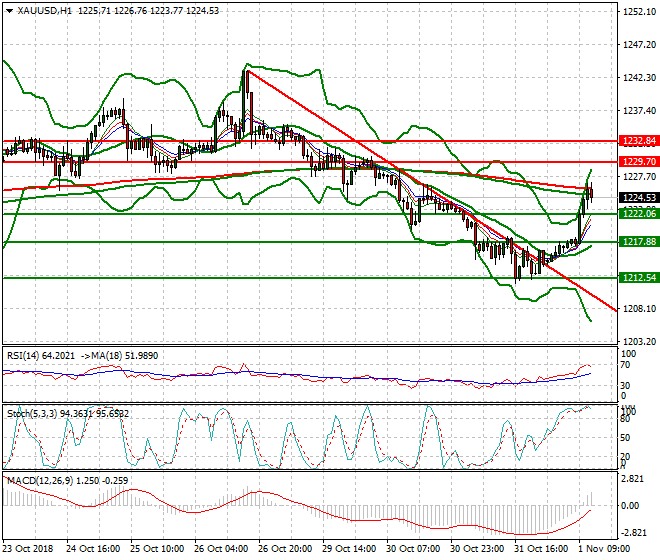Click the 26 Oct 04:00 time label

(x=221, y=549)
